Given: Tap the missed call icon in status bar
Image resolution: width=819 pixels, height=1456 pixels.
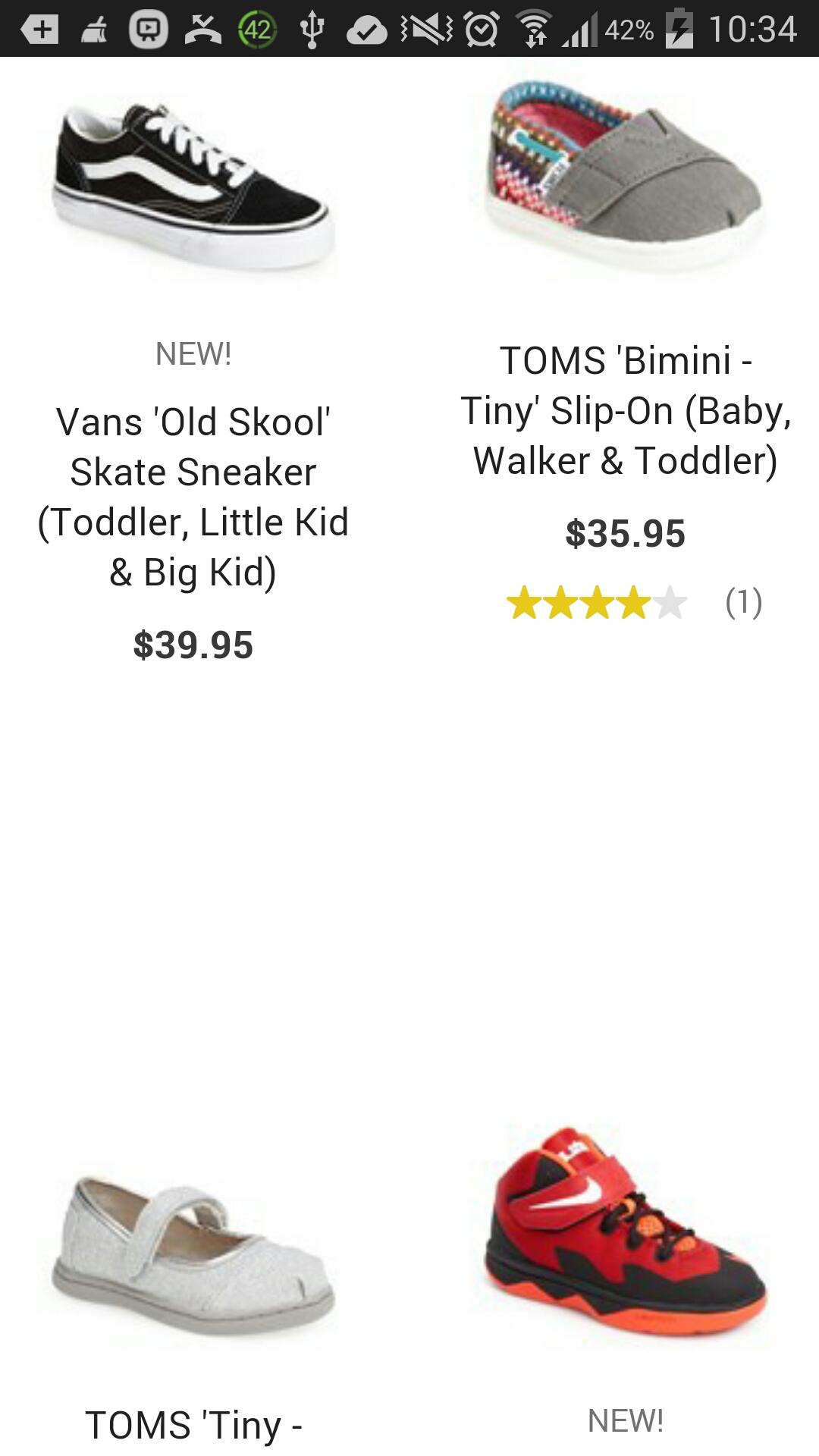Looking at the screenshot, I should tap(202, 29).
